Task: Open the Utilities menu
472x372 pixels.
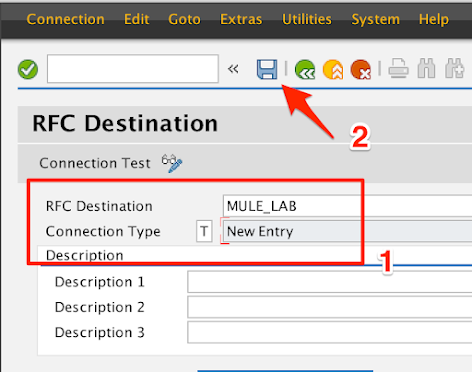Action: [x=307, y=19]
